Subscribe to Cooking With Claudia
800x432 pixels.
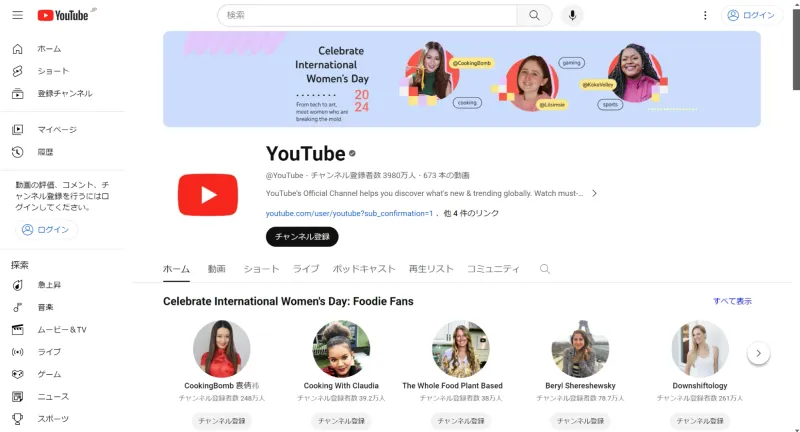point(341,421)
